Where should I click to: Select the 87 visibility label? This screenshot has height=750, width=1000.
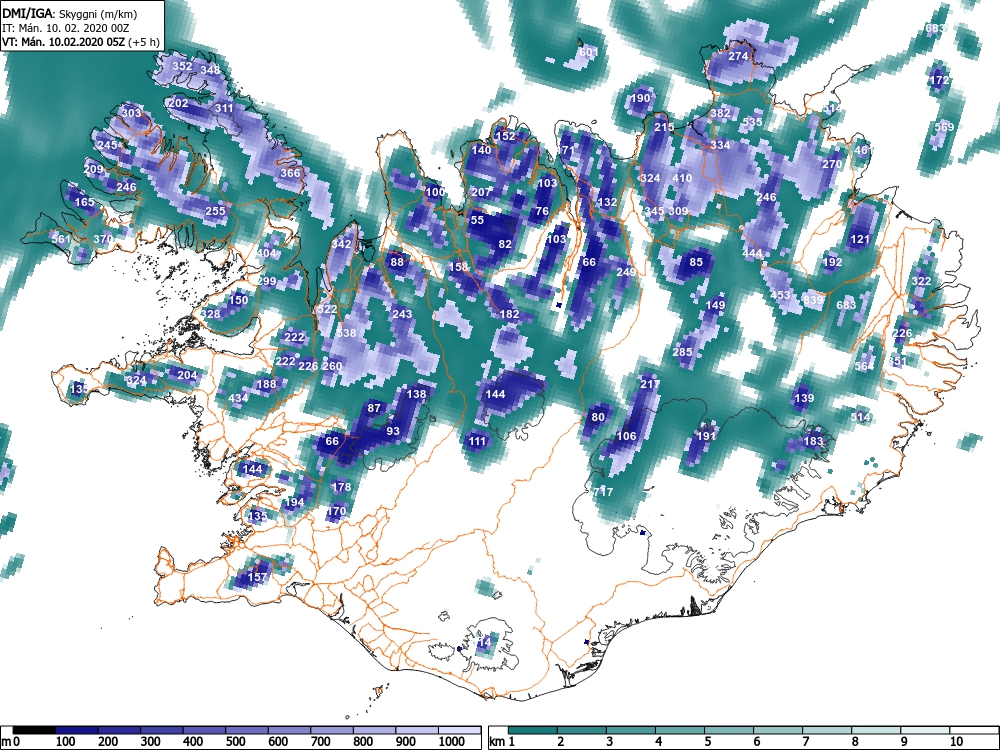tap(374, 408)
